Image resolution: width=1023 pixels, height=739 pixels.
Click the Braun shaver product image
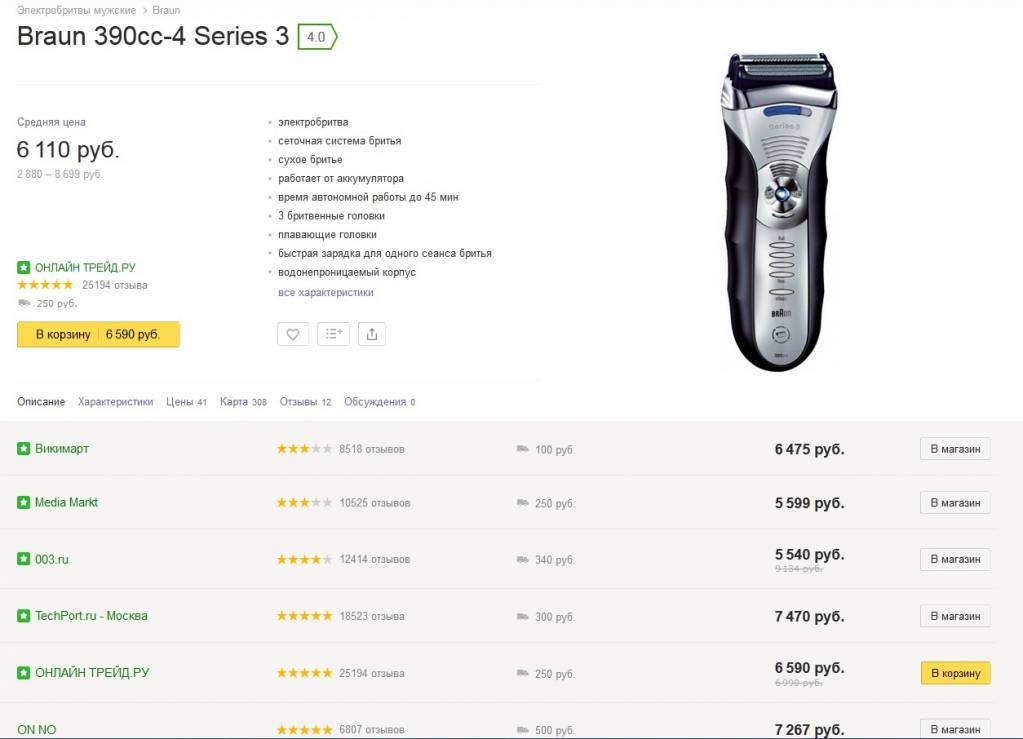click(x=779, y=210)
